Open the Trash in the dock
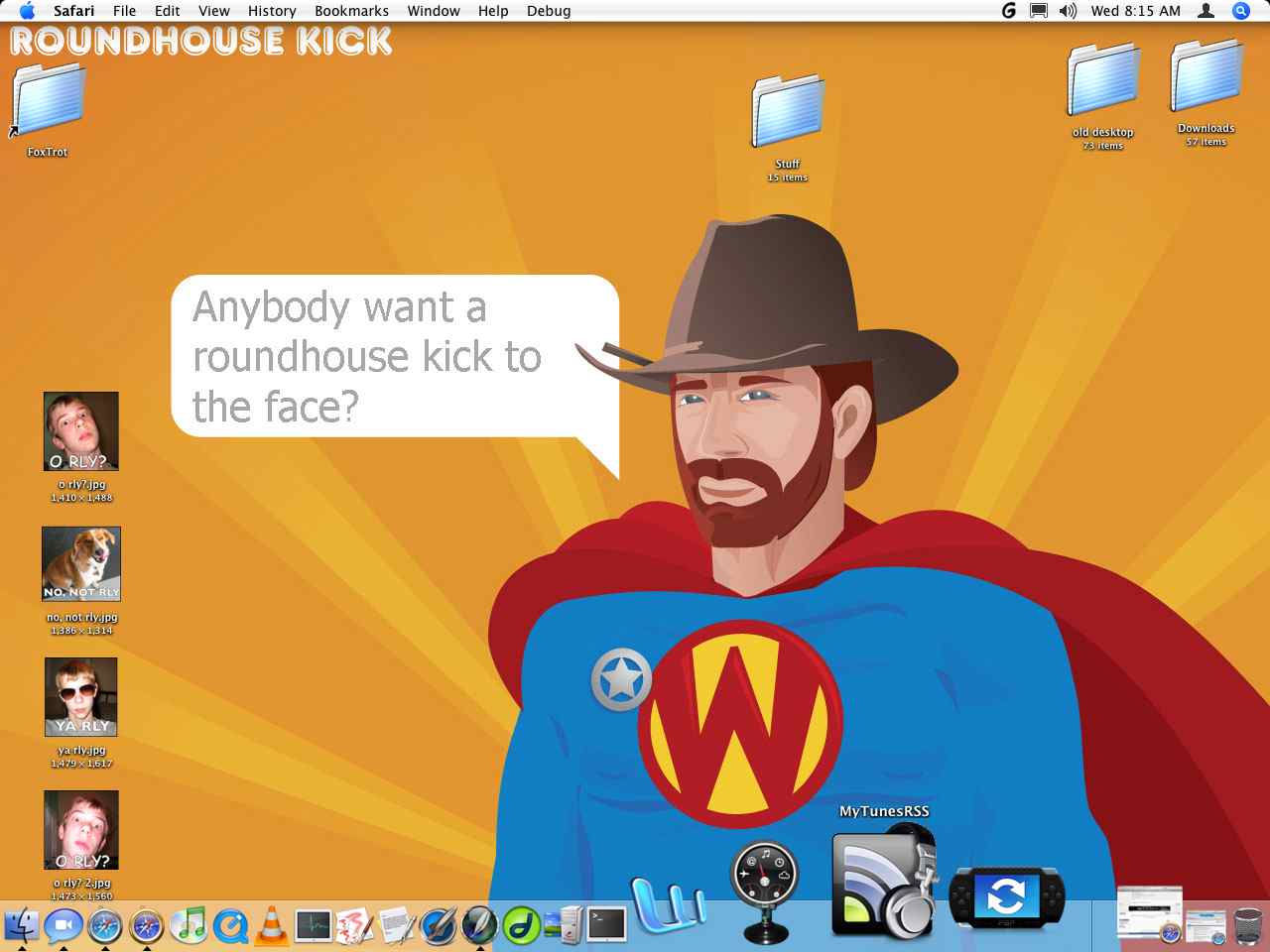The width and height of the screenshot is (1270, 952). click(1247, 926)
